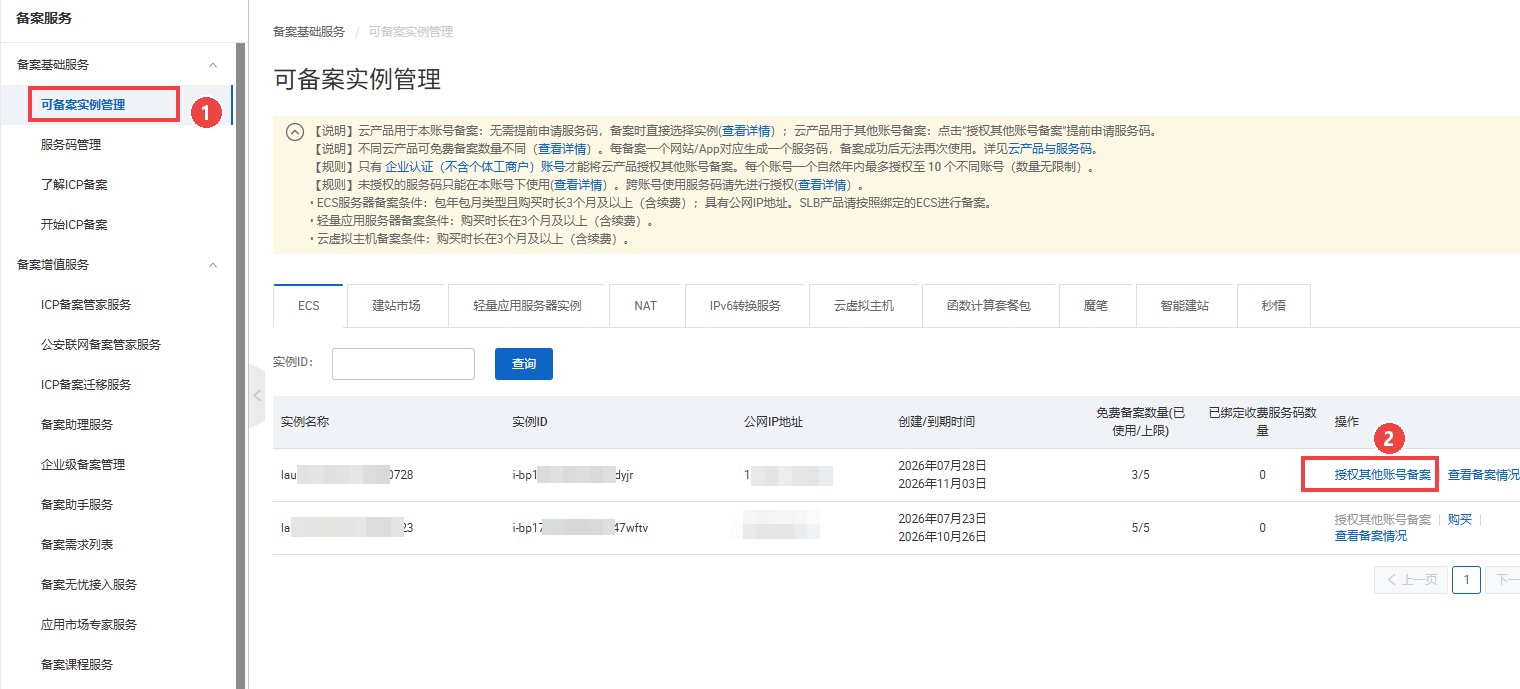Switch to the 建站市场 tab
This screenshot has height=689, width=1520.
click(x=396, y=306)
